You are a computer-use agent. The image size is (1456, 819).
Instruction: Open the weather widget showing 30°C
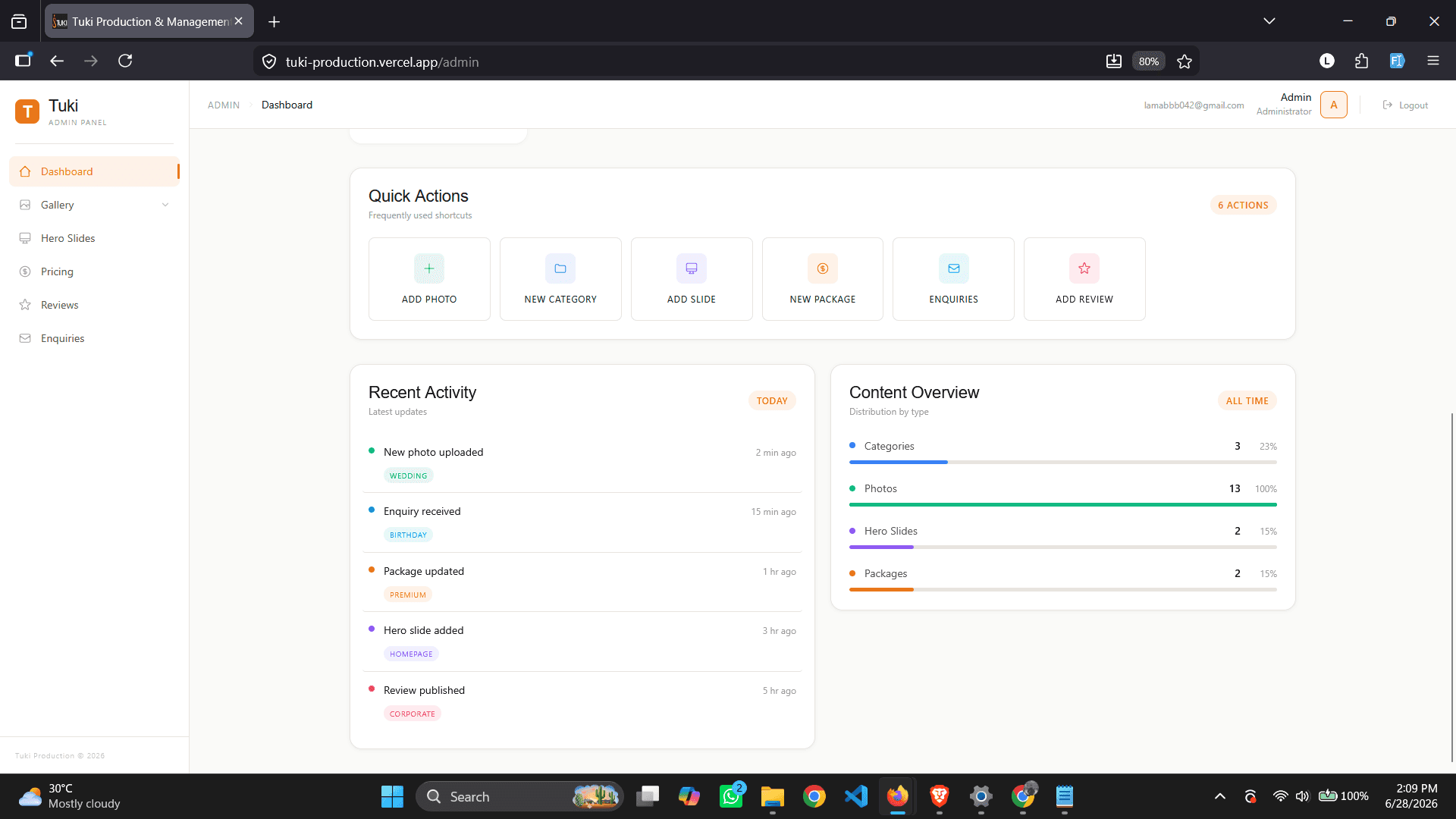[x=70, y=796]
